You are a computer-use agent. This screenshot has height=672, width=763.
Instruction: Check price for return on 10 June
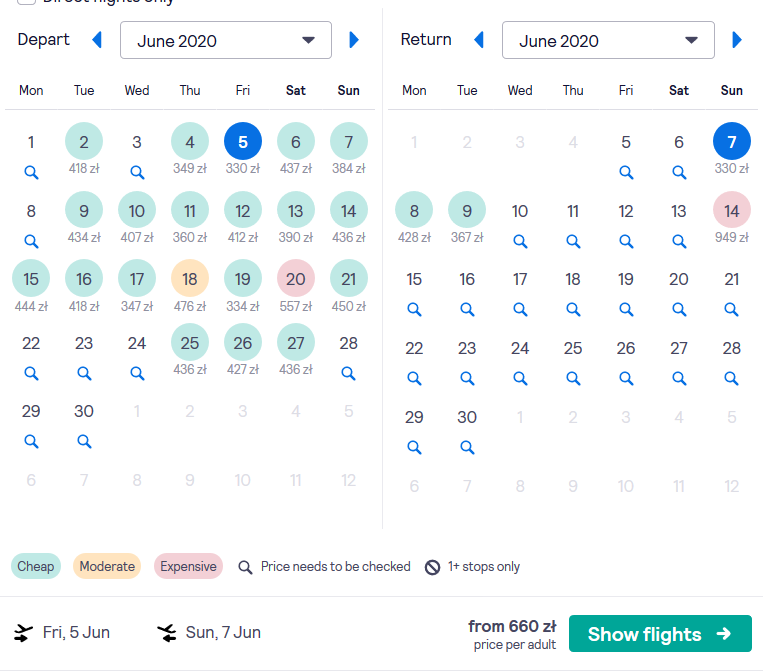(520, 241)
